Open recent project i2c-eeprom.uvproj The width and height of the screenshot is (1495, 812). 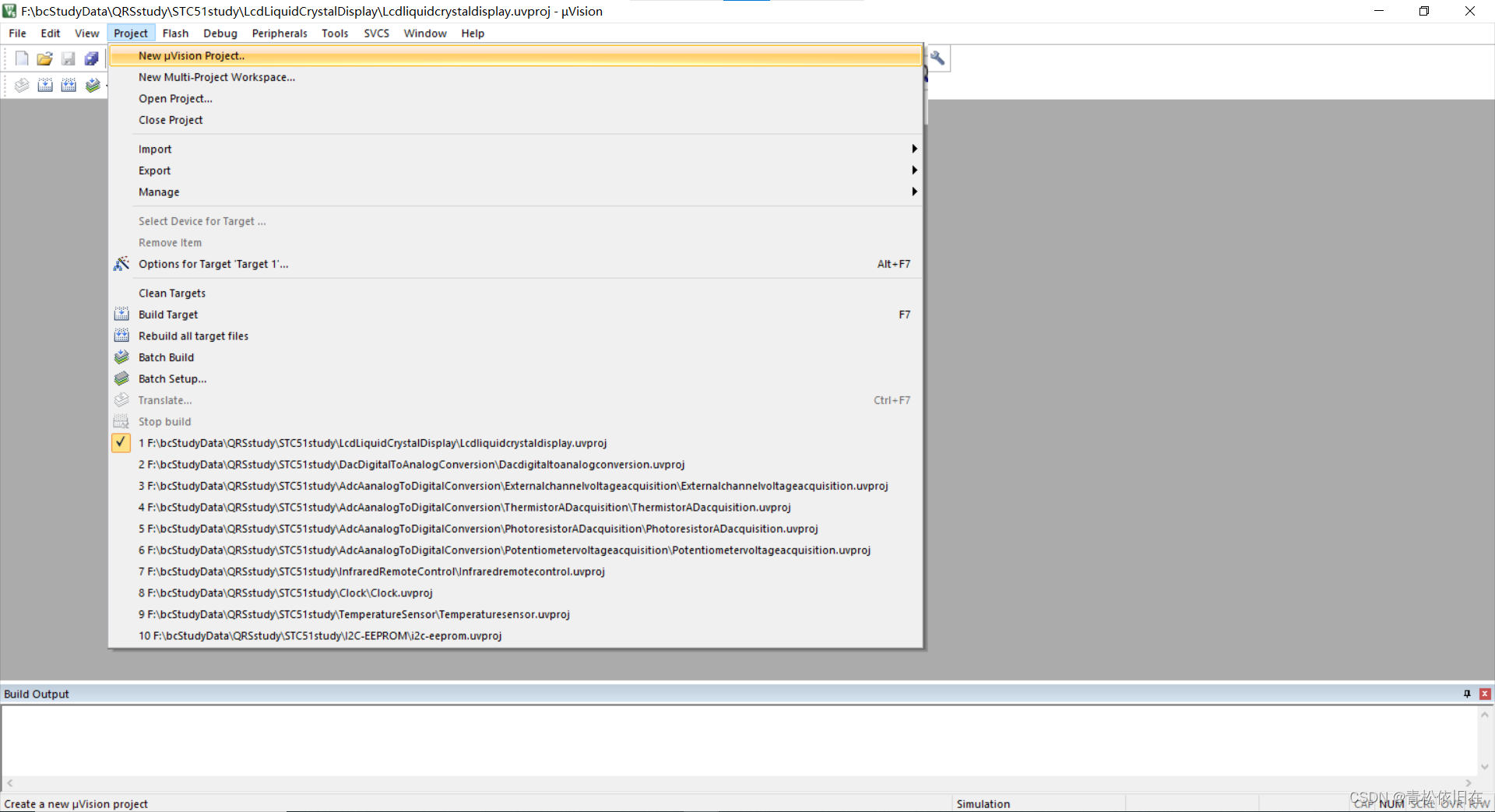[x=515, y=635]
